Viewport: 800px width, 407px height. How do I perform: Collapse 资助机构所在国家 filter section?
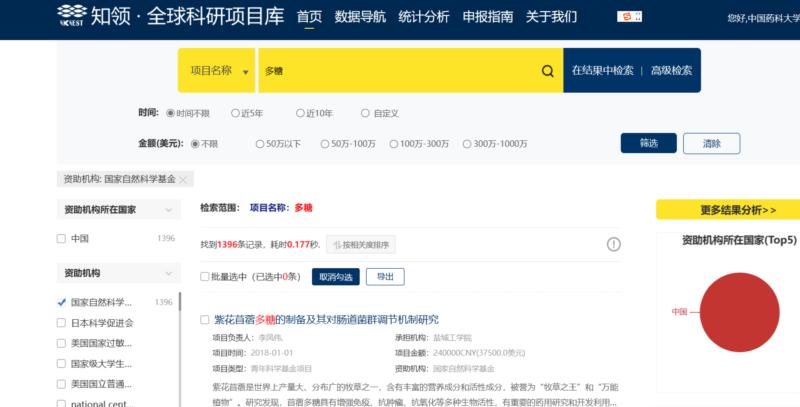(169, 210)
